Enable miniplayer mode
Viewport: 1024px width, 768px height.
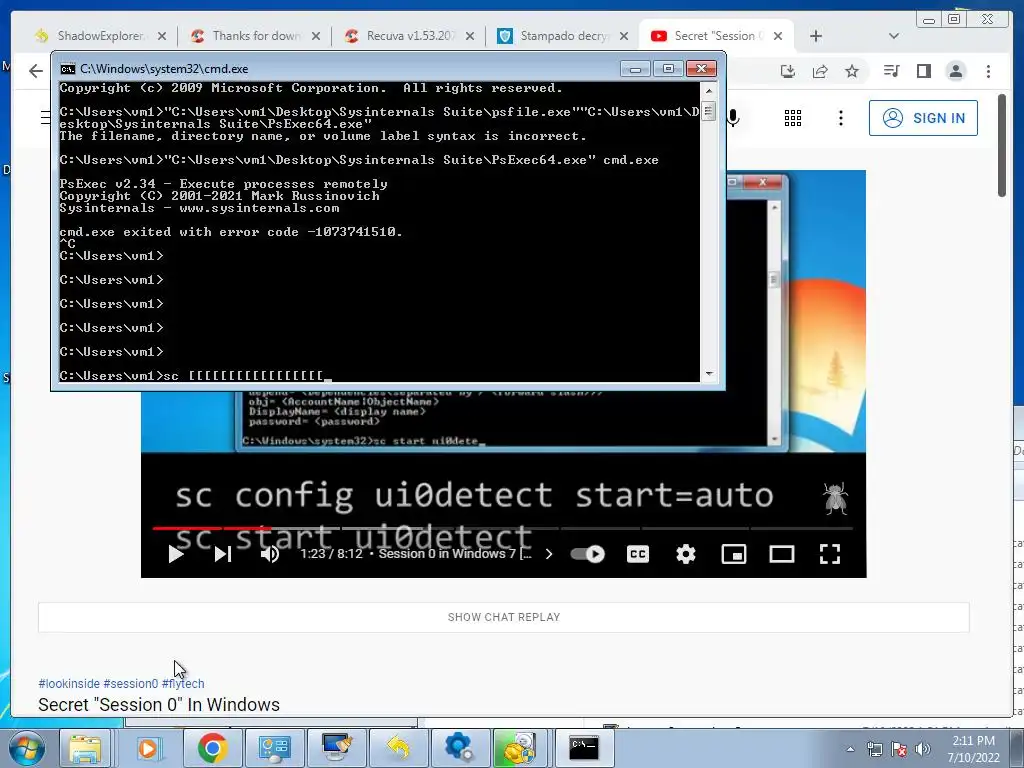coord(734,554)
